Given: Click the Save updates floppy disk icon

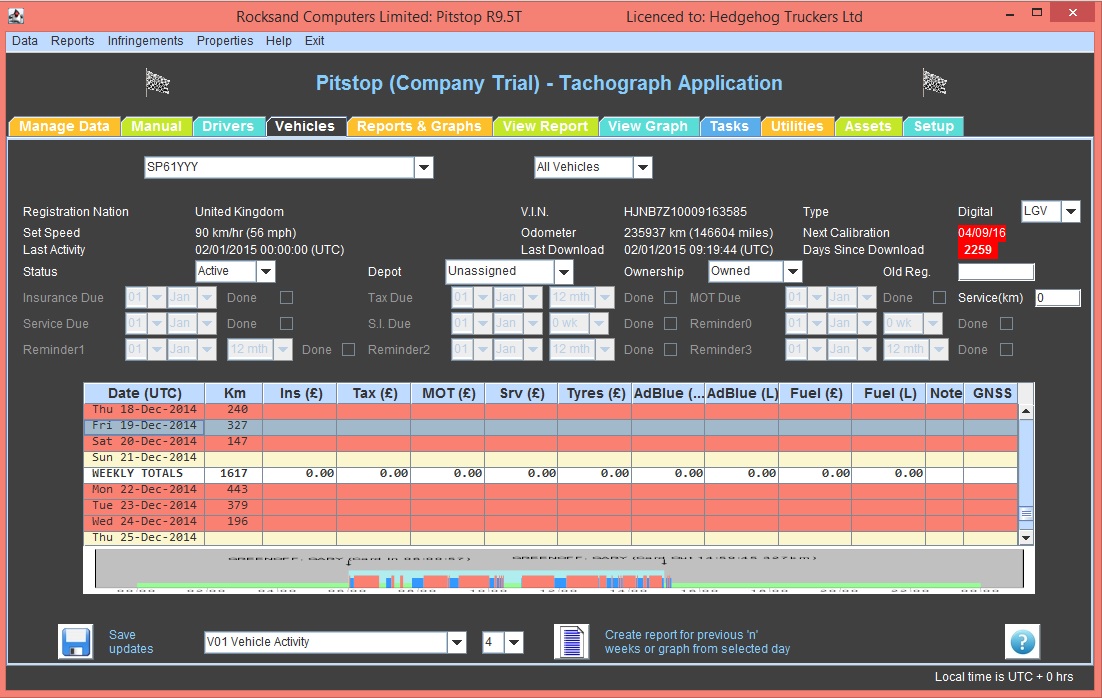Looking at the screenshot, I should click(75, 642).
